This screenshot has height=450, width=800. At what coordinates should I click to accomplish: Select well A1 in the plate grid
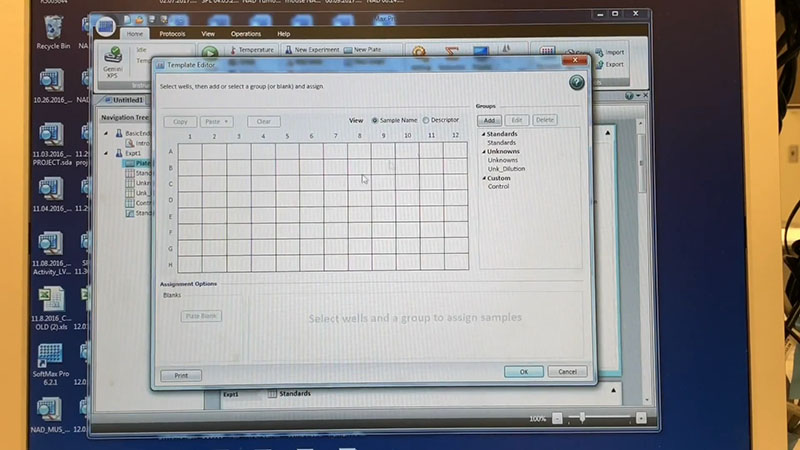(190, 152)
